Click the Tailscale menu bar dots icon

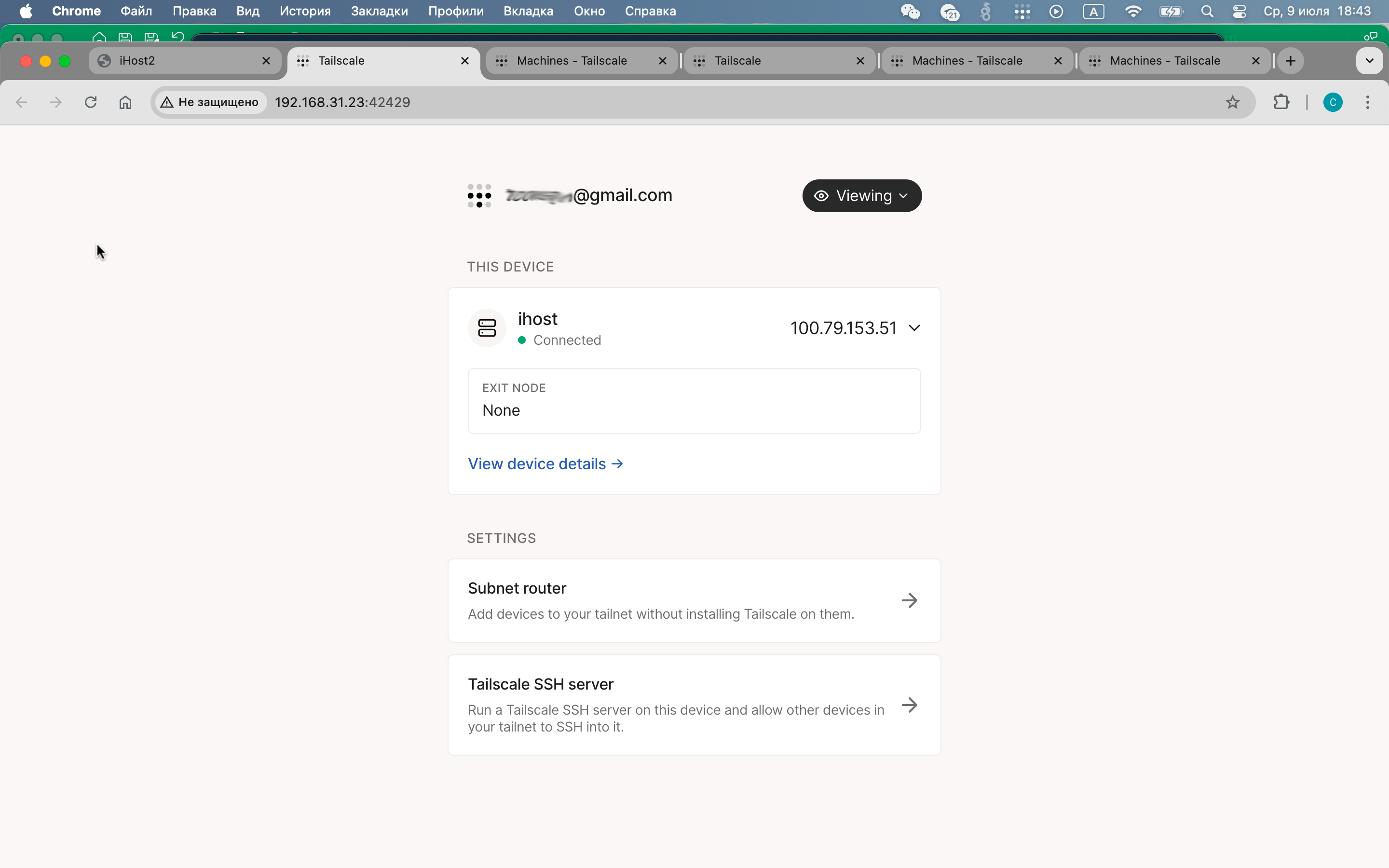coord(1021,11)
